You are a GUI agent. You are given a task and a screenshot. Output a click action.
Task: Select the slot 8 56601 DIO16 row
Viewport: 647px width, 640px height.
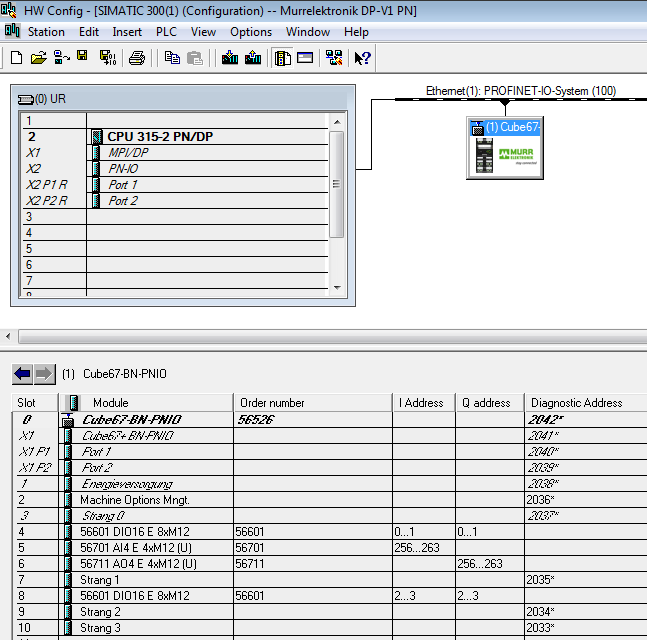330,595
